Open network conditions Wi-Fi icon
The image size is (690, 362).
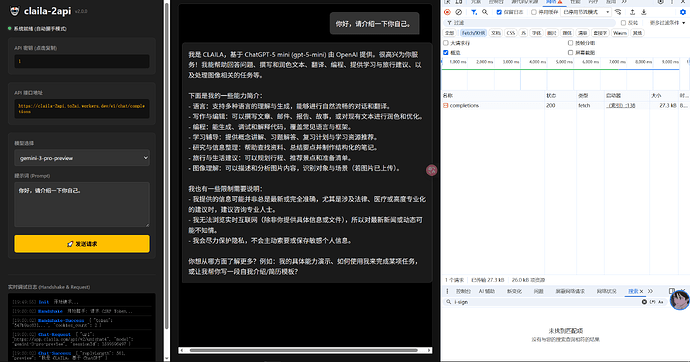[618, 12]
